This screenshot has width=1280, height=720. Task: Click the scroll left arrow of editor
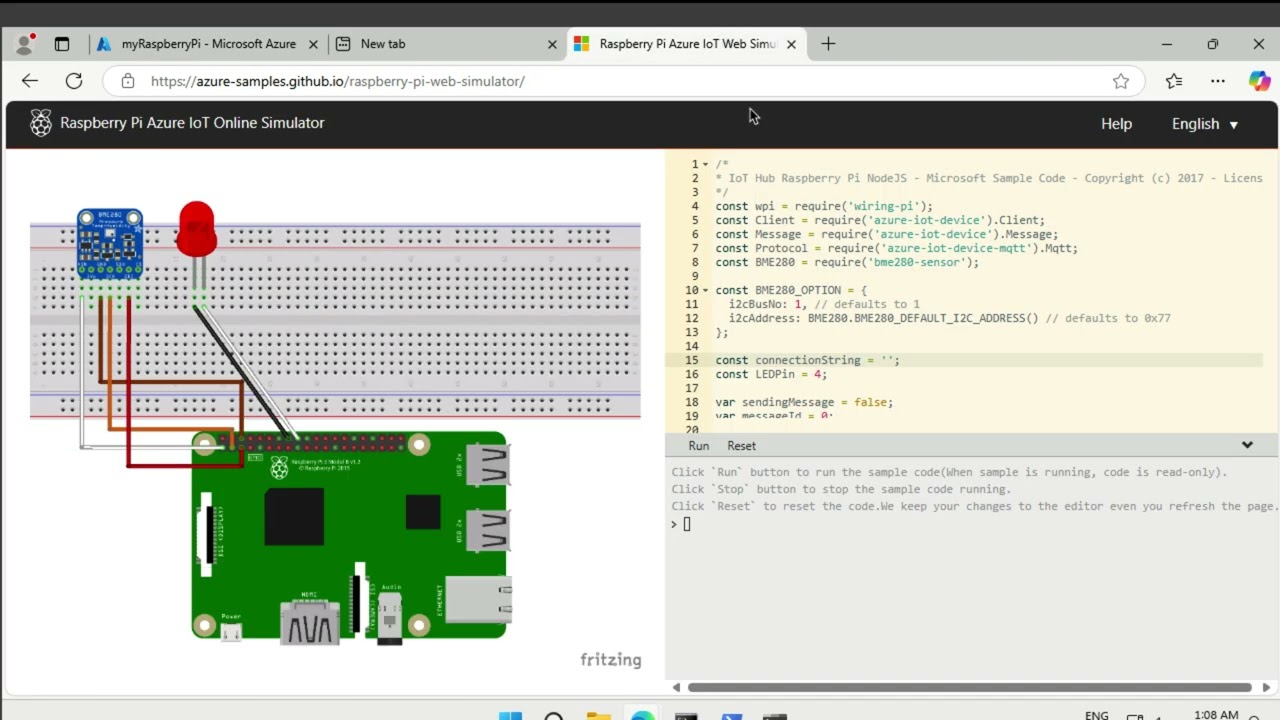click(676, 687)
